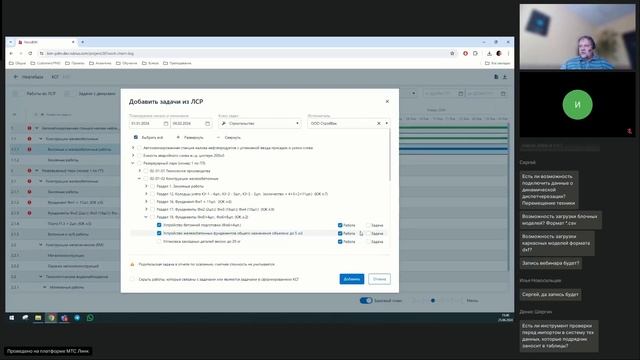The width and height of the screenshot is (640, 360).
Task: Uncheck Устройство бетонной подготовки checkbox
Action: [159, 225]
